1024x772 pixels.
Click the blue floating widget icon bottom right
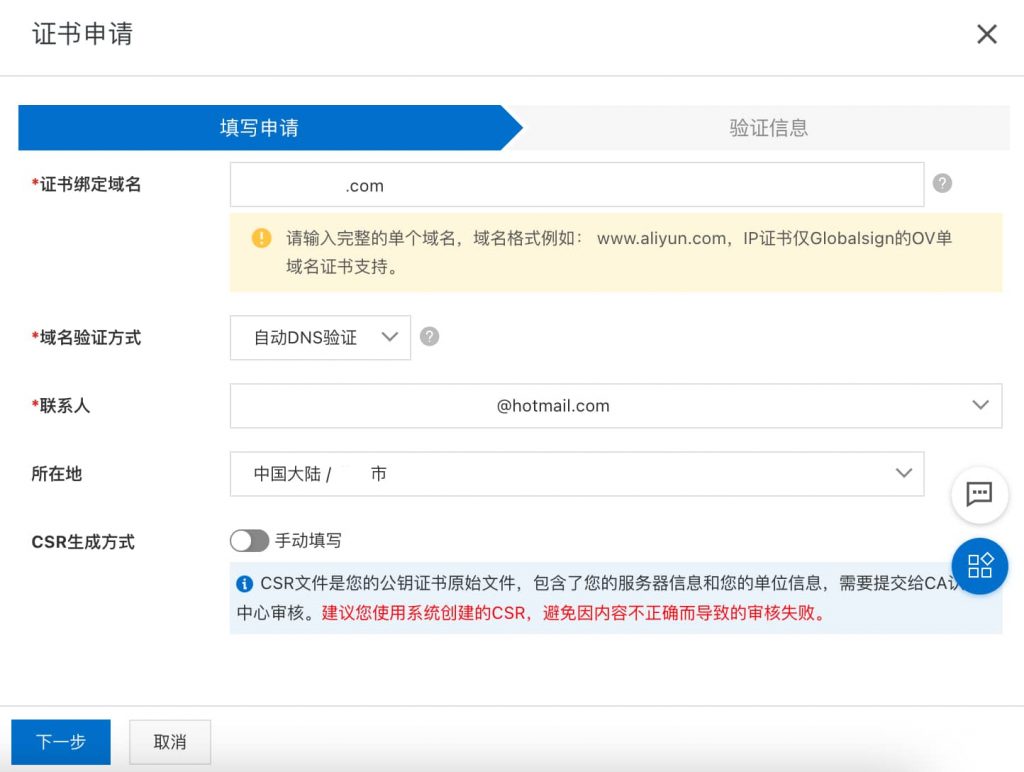(x=978, y=566)
